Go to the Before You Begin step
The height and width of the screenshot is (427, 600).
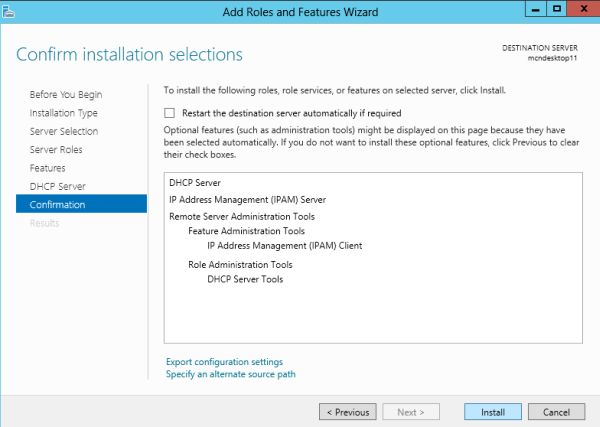point(66,95)
